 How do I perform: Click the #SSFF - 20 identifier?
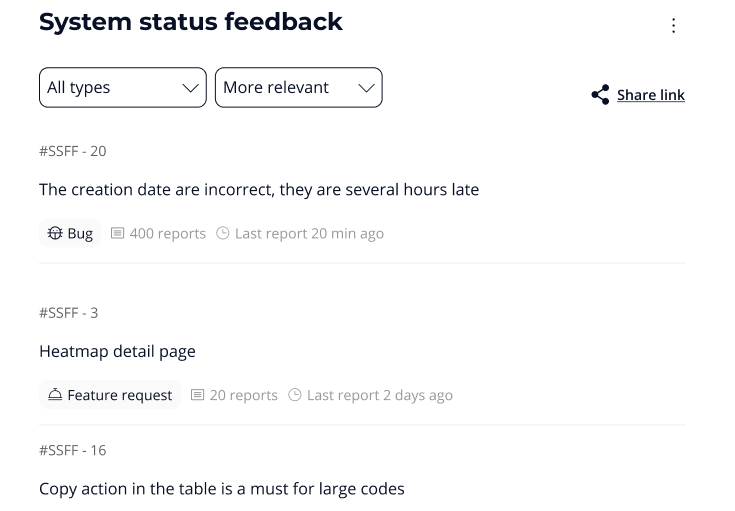tap(72, 151)
